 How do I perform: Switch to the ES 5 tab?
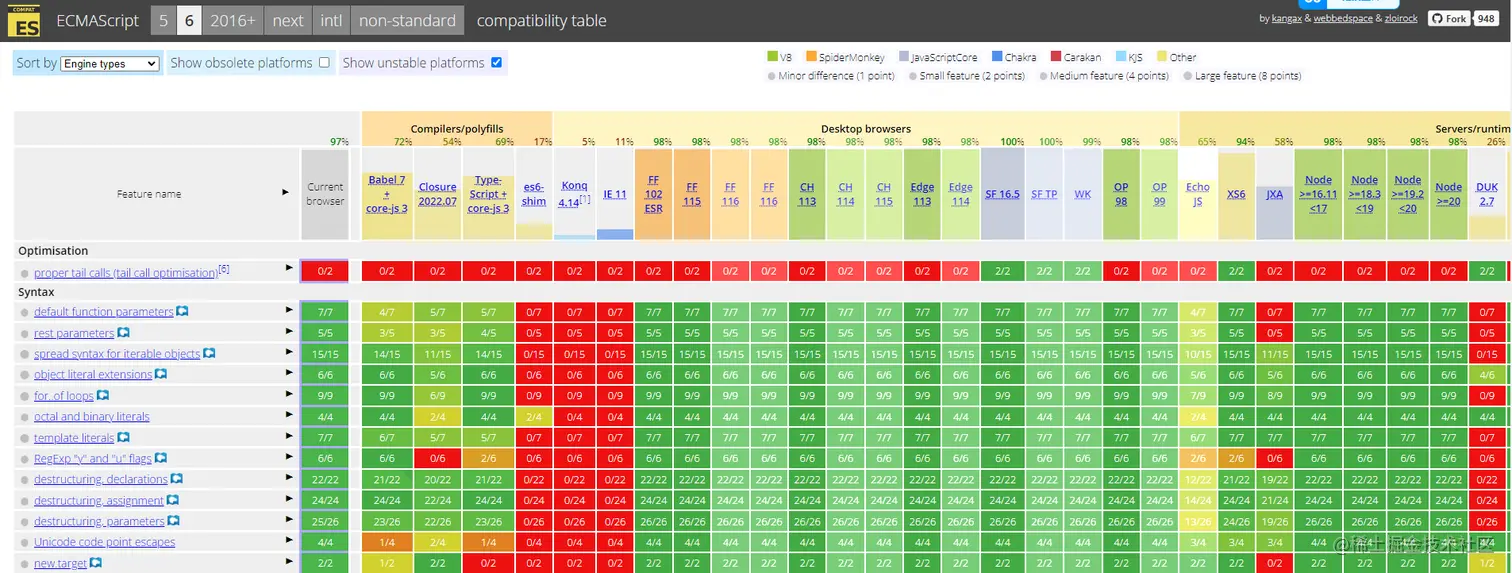(162, 20)
